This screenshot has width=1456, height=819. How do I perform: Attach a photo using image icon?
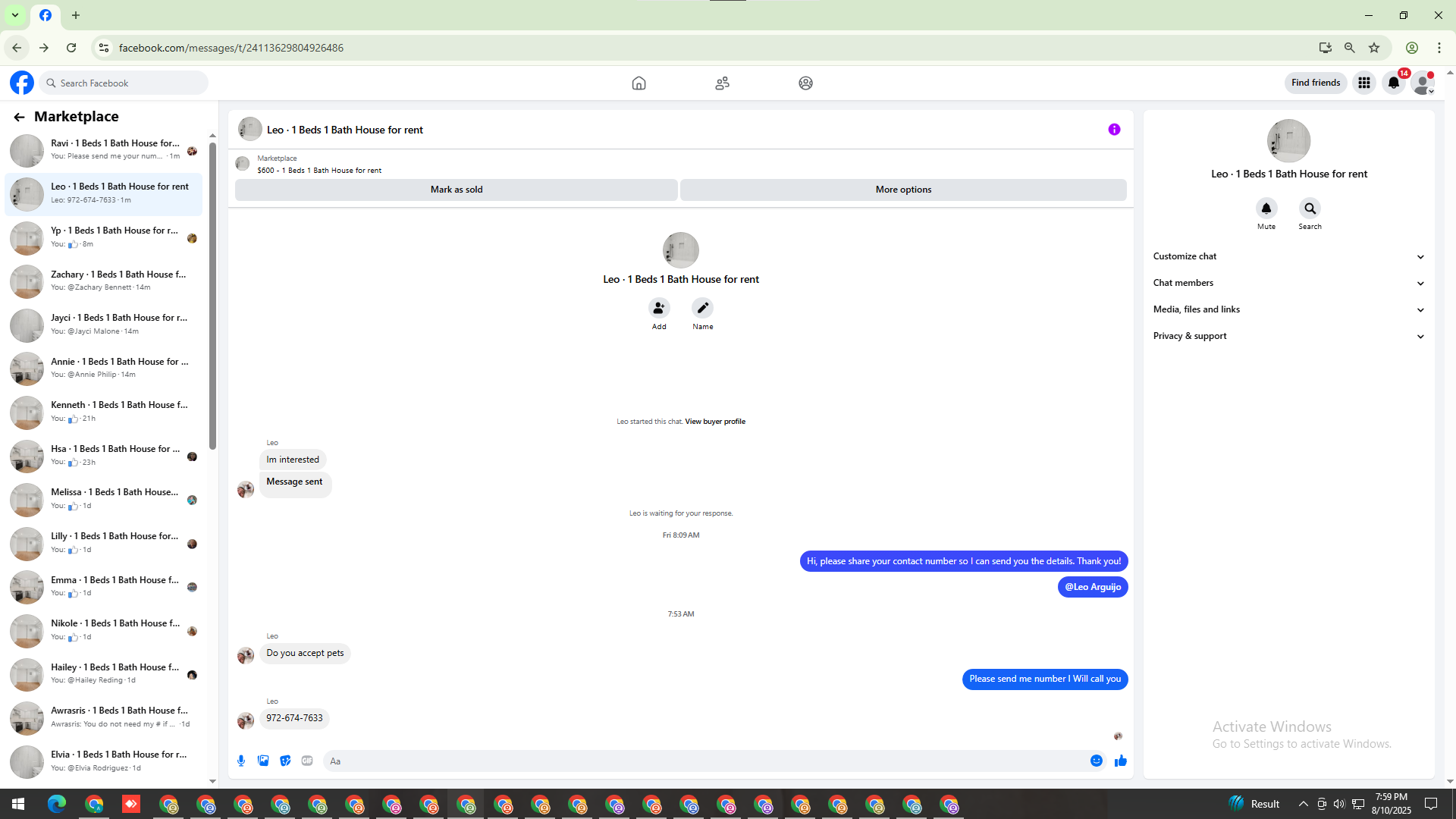click(263, 761)
